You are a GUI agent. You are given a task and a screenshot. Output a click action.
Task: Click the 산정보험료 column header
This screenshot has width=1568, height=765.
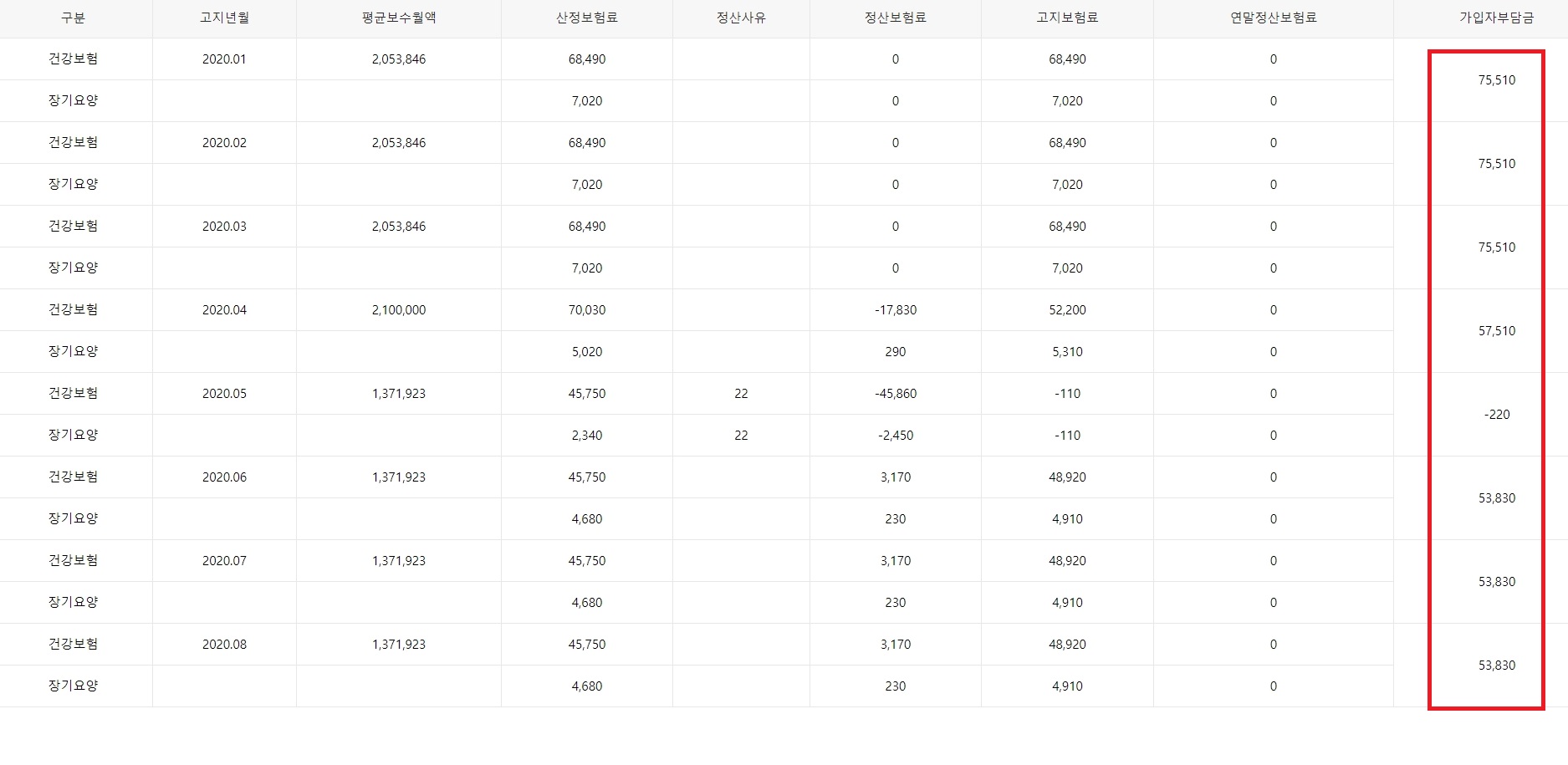tap(585, 18)
